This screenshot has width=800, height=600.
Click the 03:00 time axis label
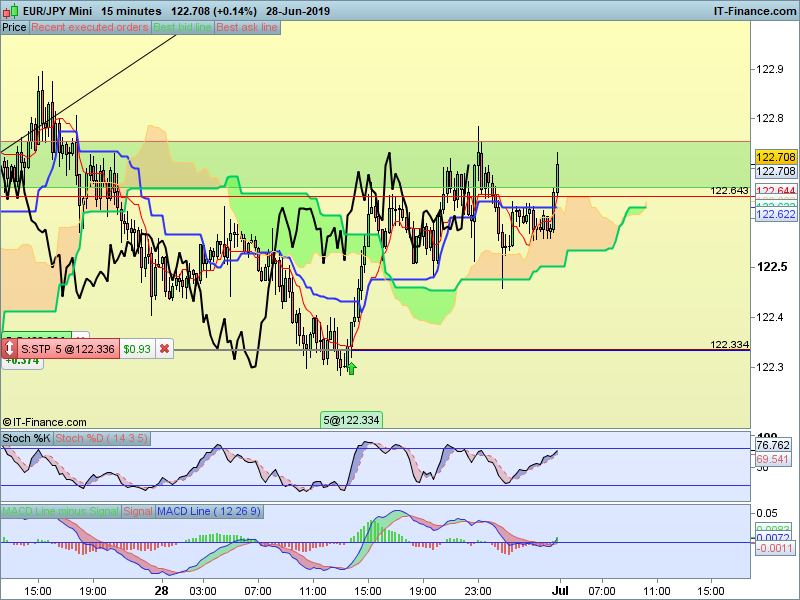pos(203,591)
